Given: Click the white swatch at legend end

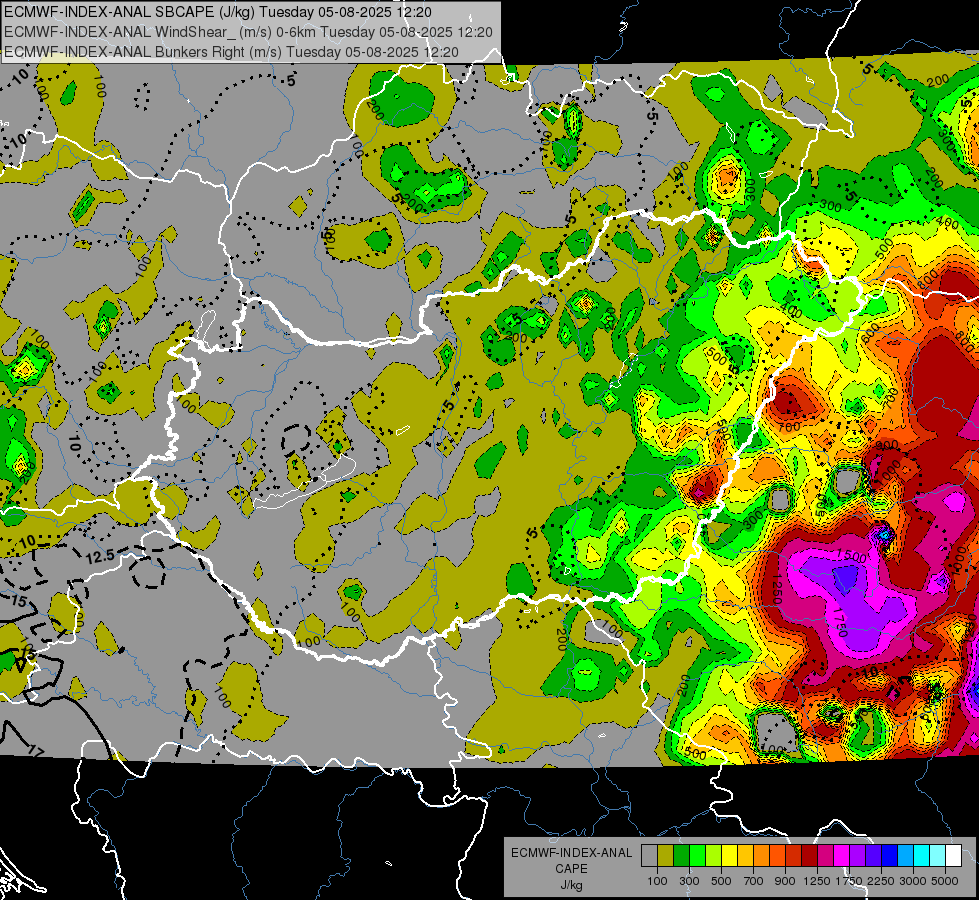Looking at the screenshot, I should click(x=953, y=855).
